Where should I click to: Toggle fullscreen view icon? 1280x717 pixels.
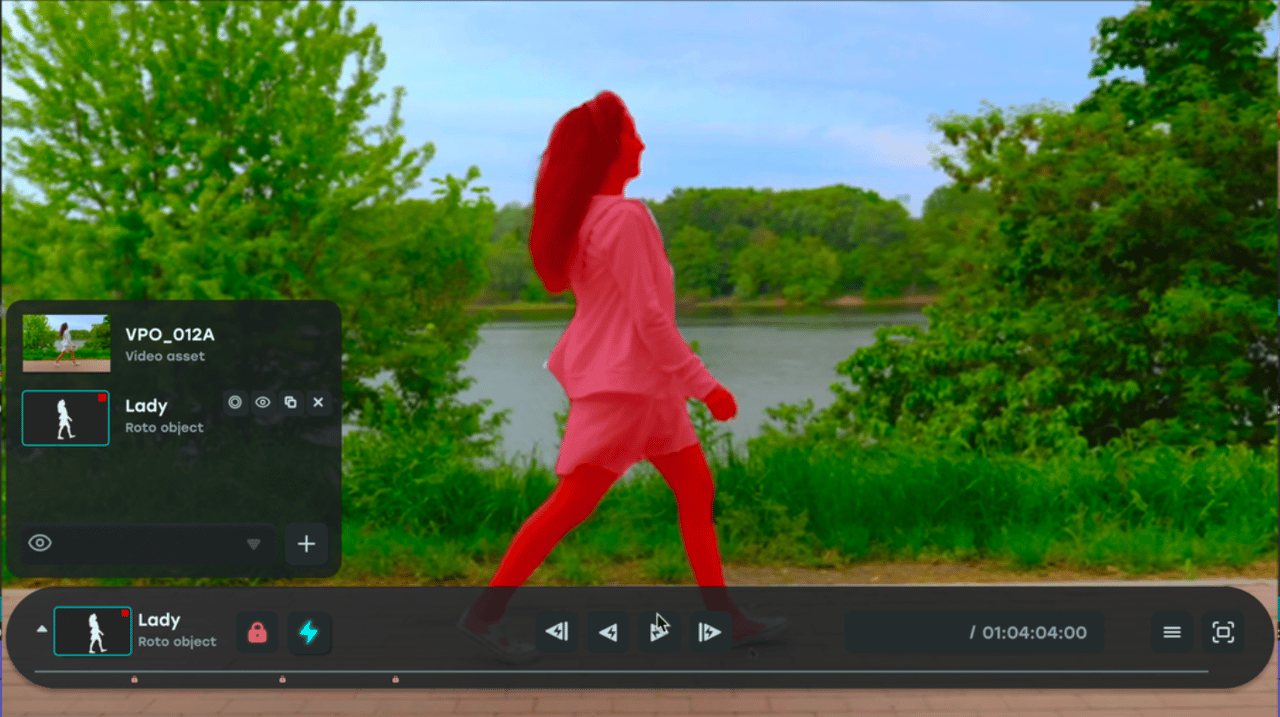[1223, 632]
